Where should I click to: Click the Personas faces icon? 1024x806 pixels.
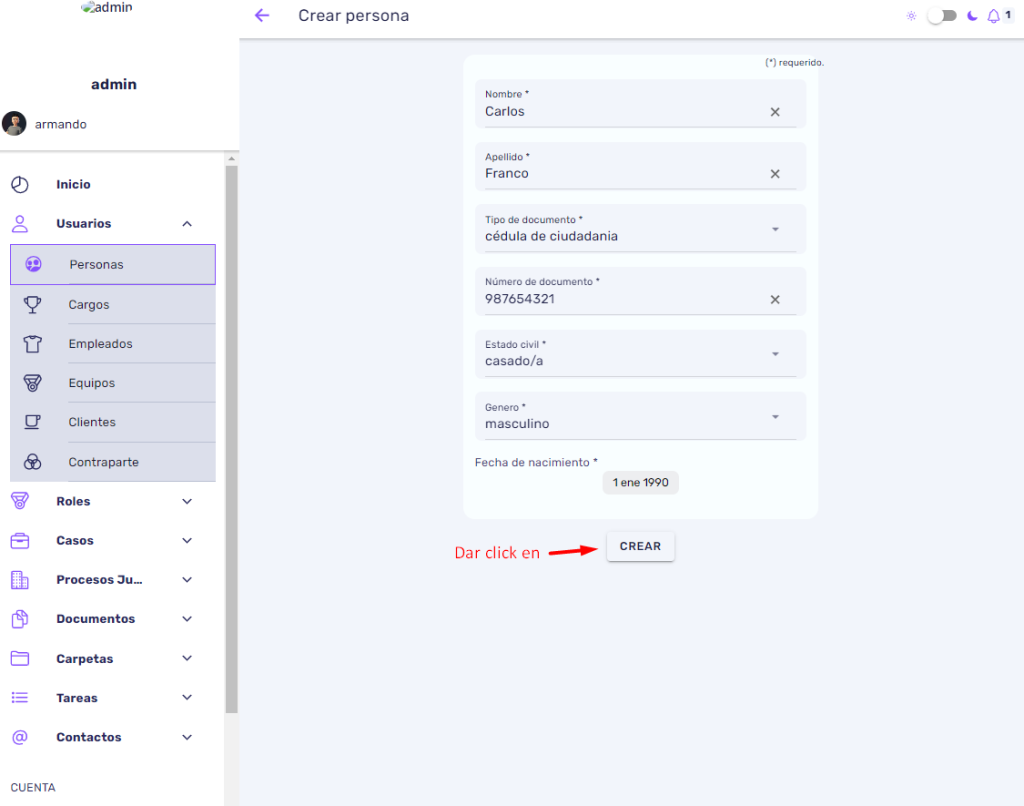click(x=33, y=264)
